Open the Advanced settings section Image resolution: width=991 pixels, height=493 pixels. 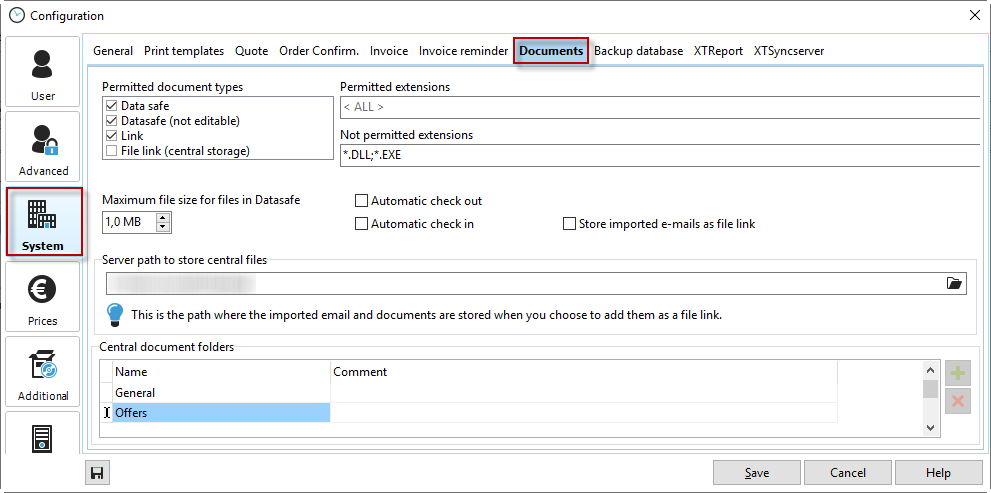43,146
